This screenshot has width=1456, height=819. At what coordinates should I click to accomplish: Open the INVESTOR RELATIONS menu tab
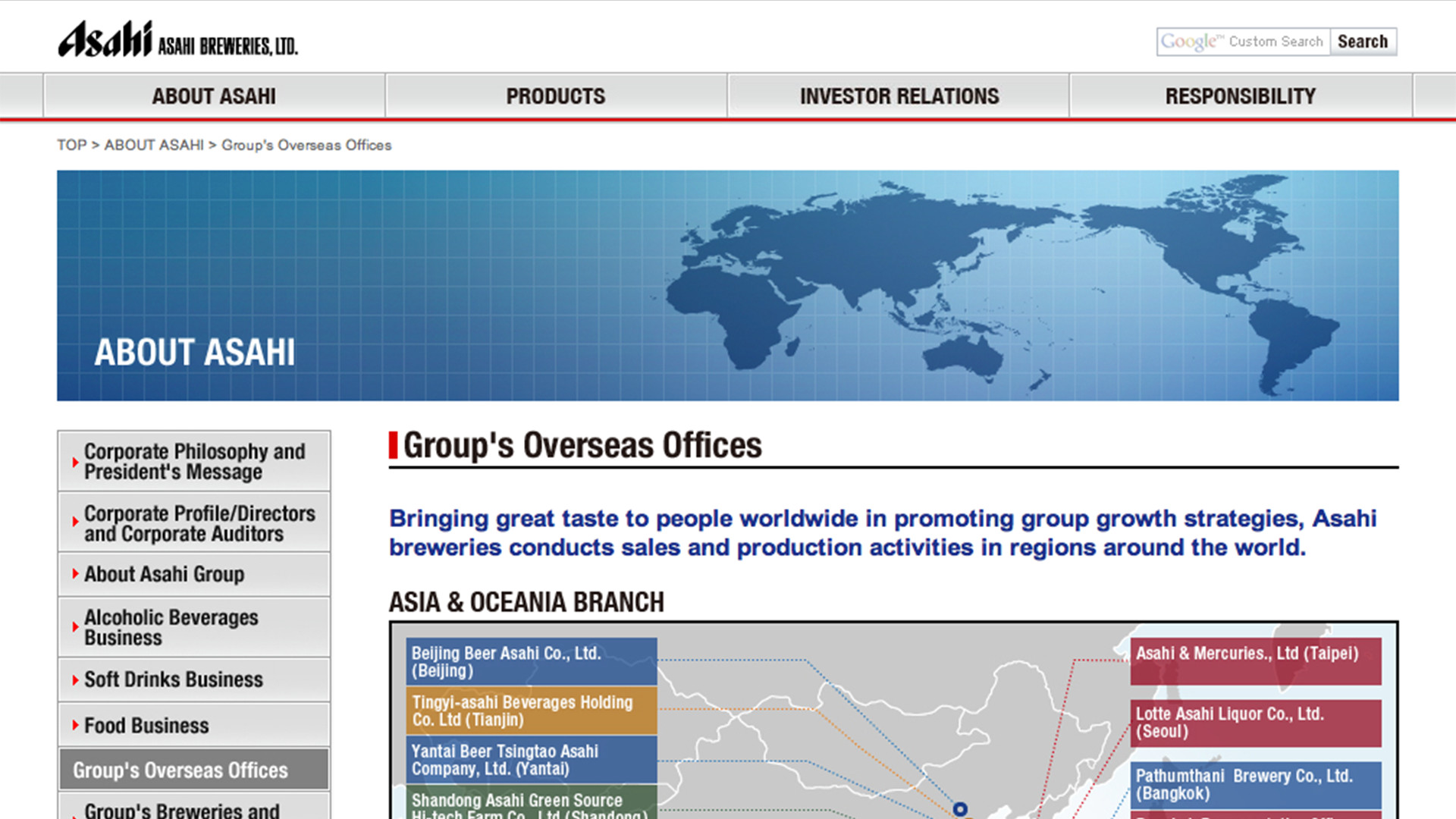coord(899,96)
